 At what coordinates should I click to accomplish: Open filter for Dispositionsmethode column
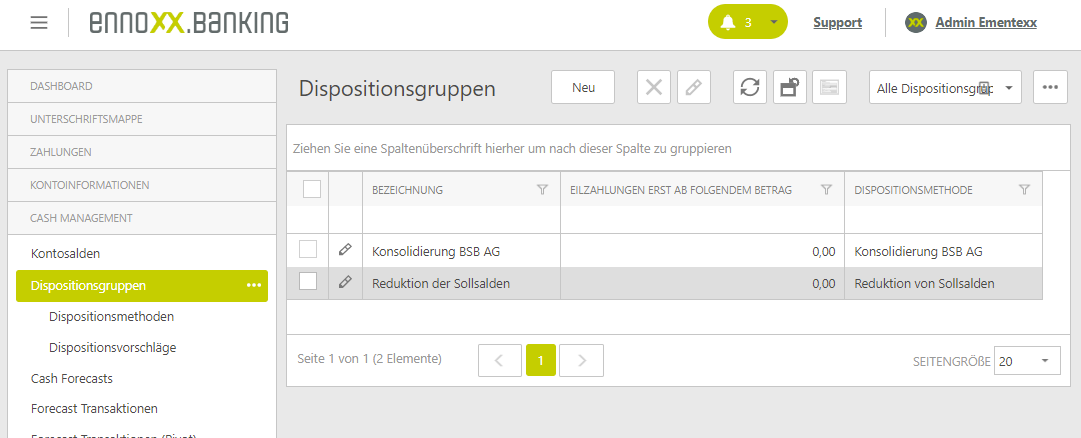[1024, 189]
